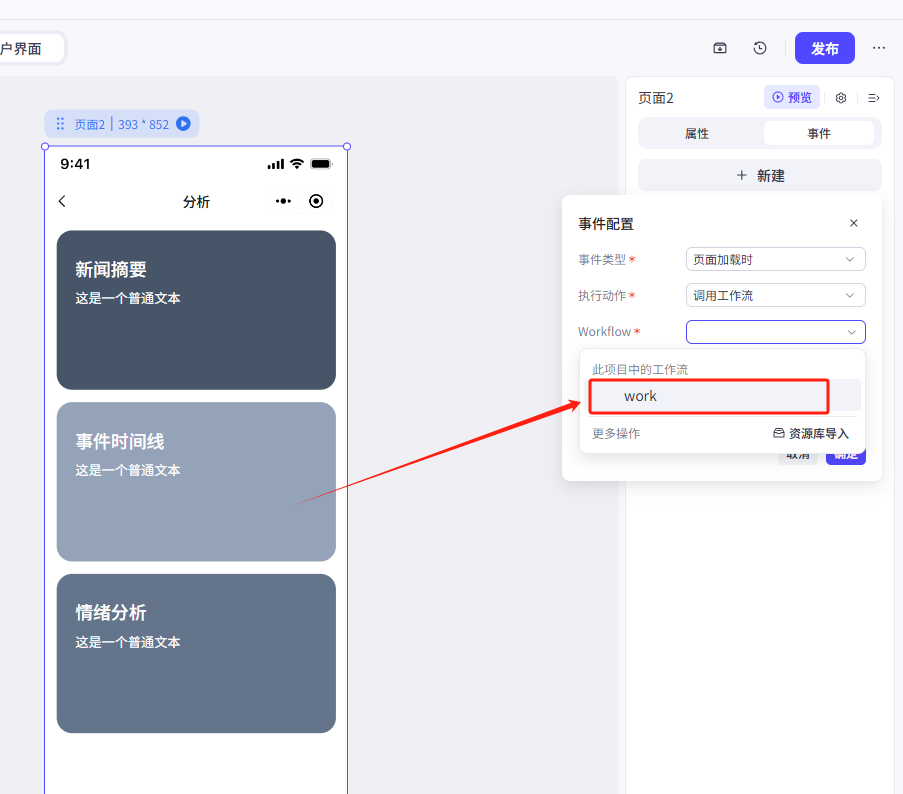
Task: Switch to the 属性 tab
Action: (x=697, y=133)
